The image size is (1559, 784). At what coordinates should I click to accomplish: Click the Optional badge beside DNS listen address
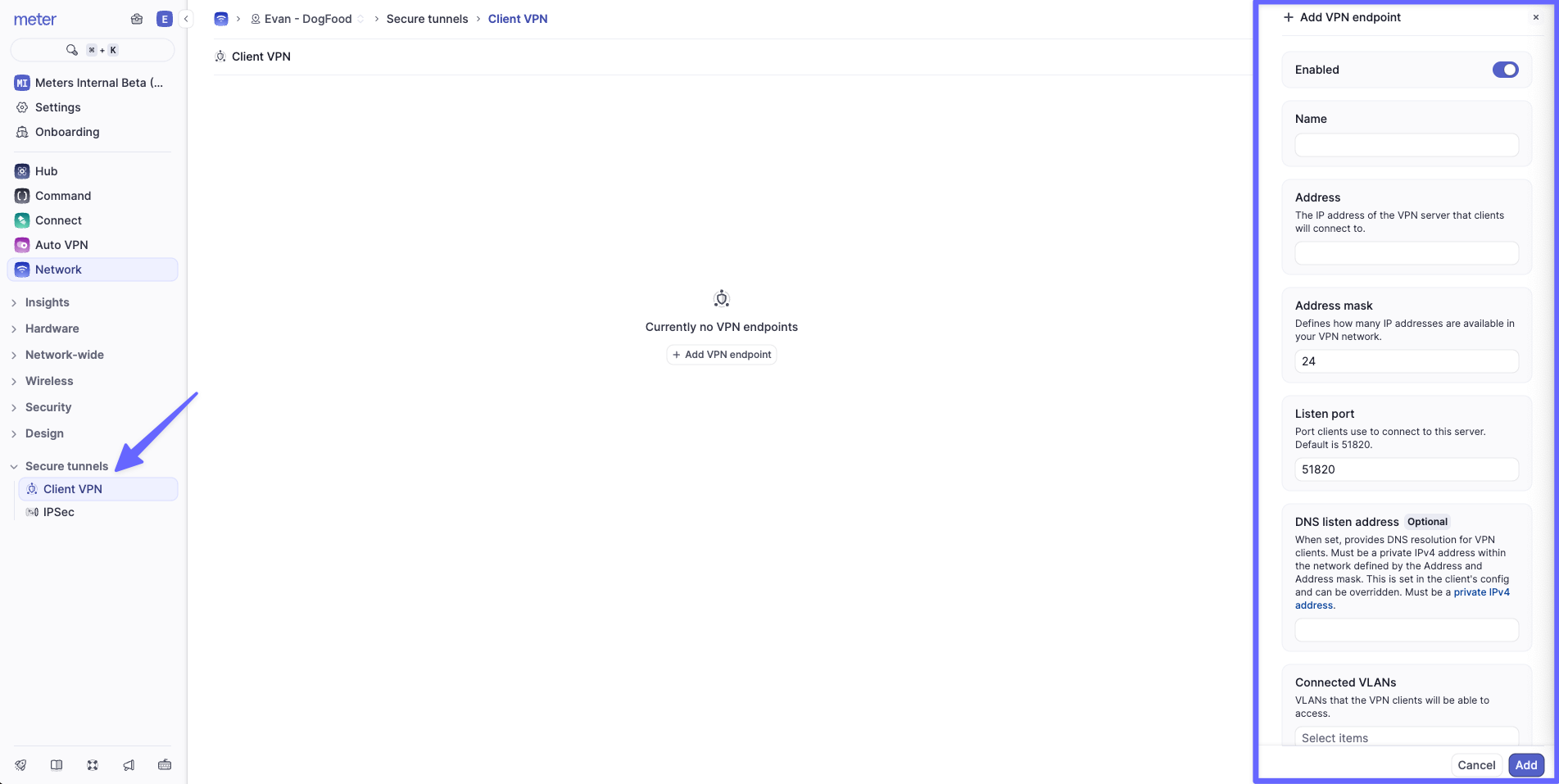pos(1427,522)
